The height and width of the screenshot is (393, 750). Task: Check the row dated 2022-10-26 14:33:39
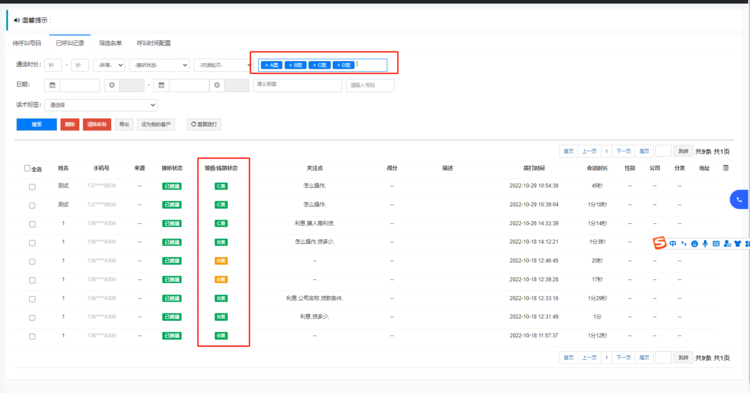(32, 224)
